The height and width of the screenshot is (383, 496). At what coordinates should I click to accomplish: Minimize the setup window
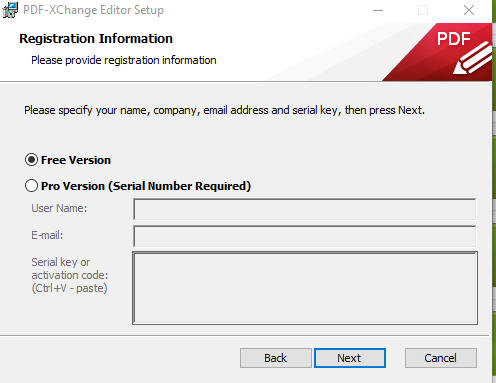coord(378,10)
